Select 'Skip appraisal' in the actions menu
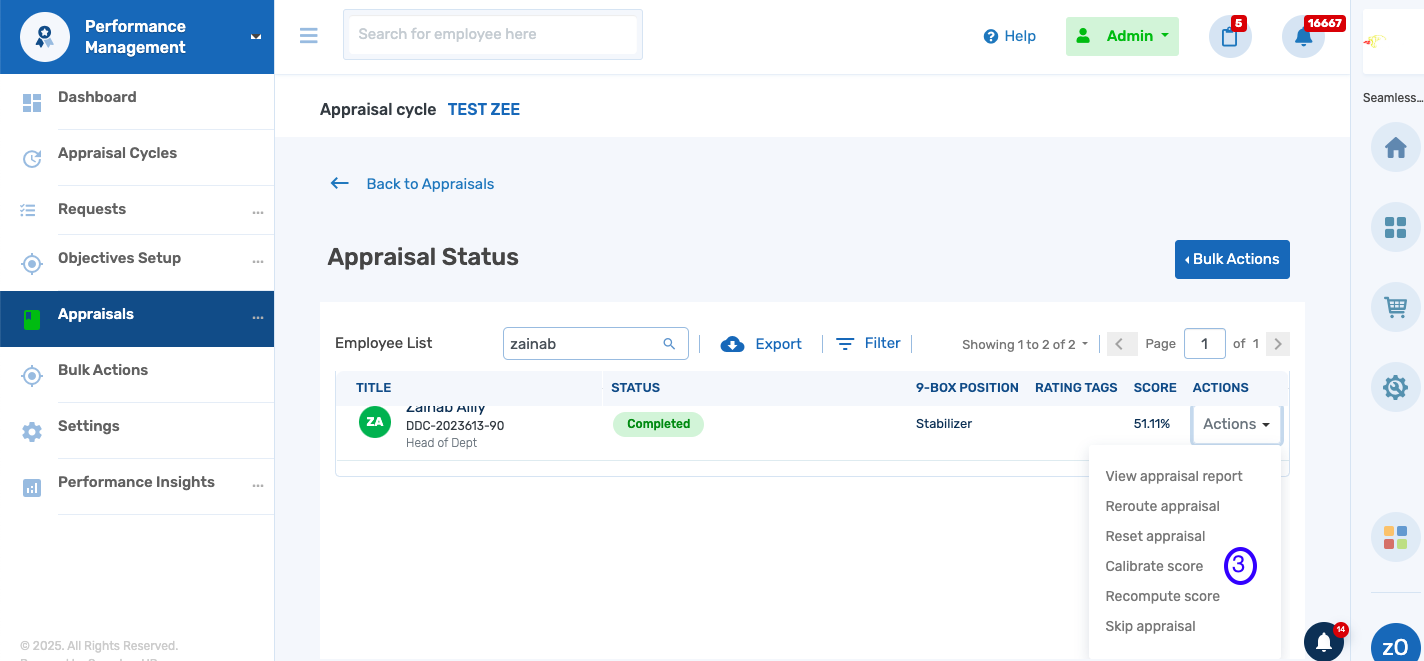 point(1150,626)
